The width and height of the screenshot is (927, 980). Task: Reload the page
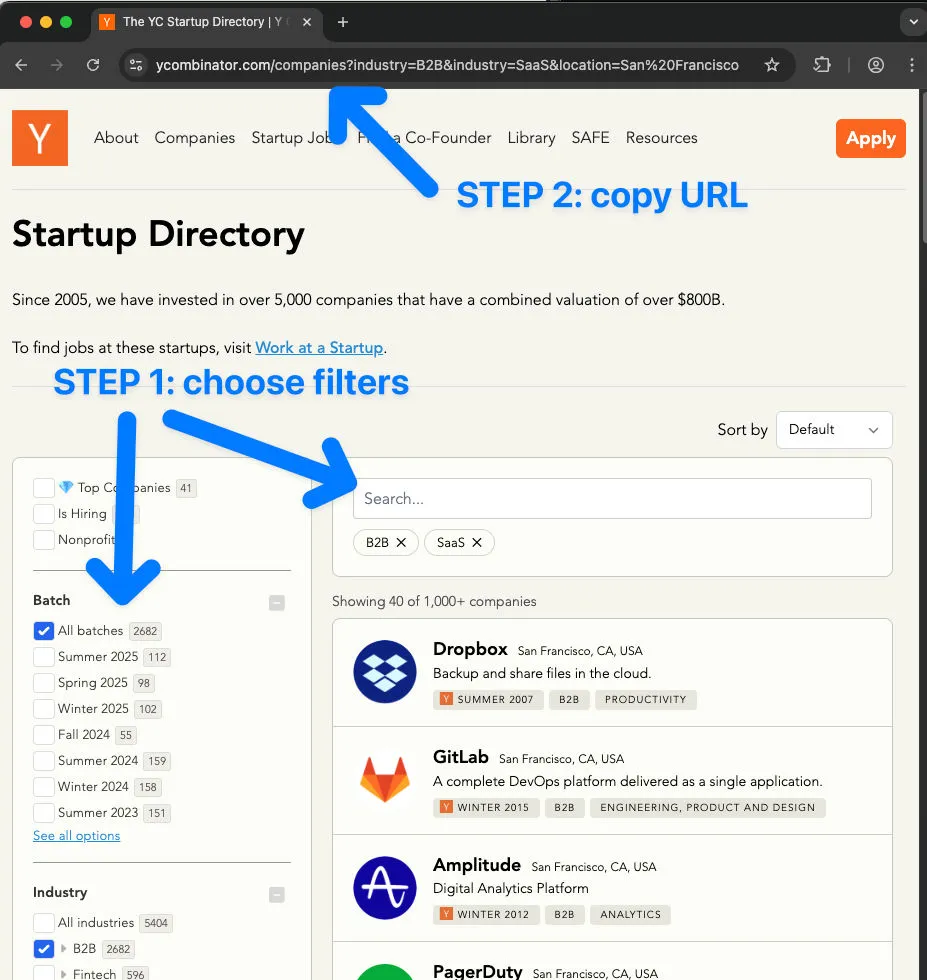click(93, 65)
